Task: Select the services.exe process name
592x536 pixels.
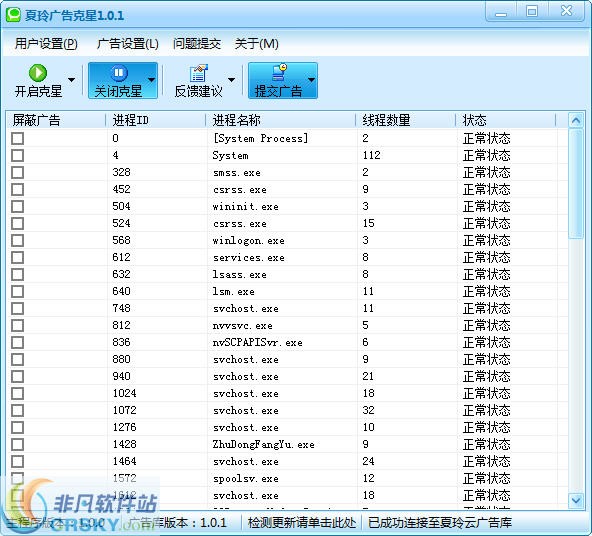Action: (248, 258)
